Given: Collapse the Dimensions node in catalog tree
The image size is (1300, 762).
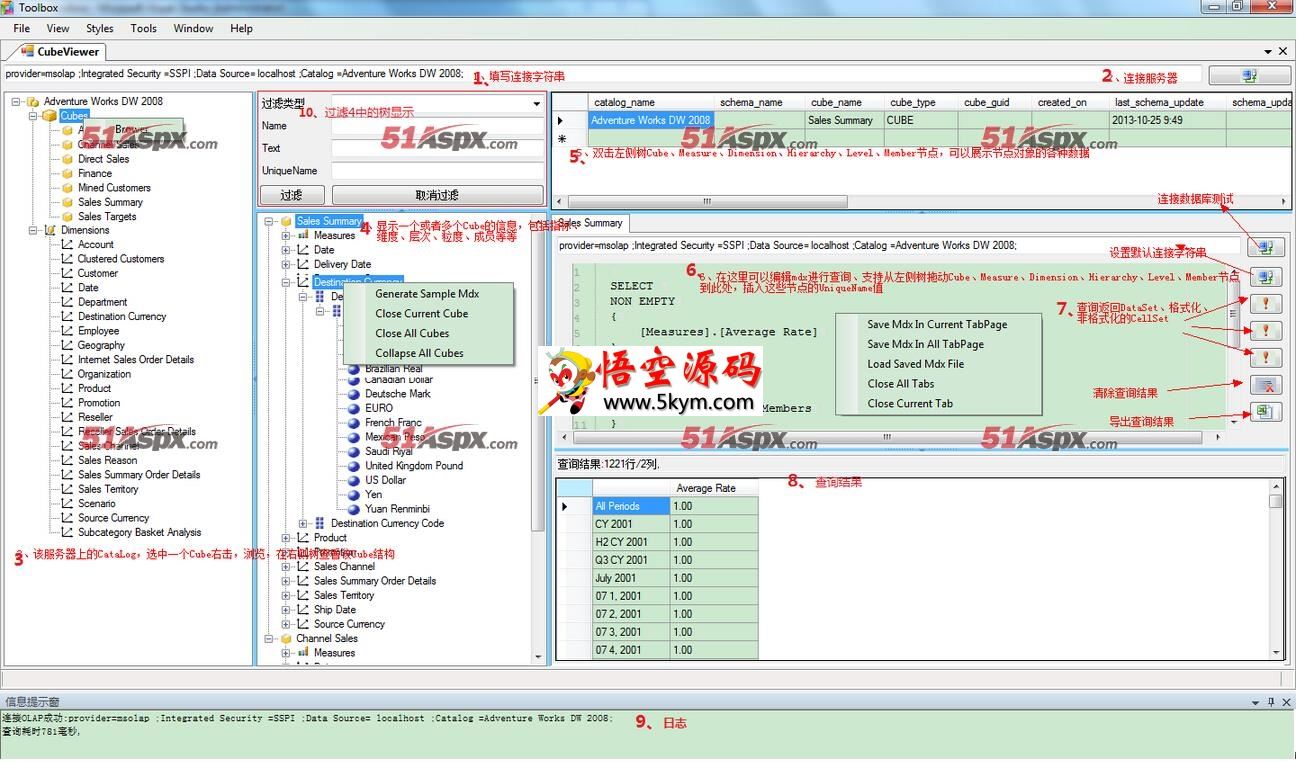Looking at the screenshot, I should click(33, 230).
